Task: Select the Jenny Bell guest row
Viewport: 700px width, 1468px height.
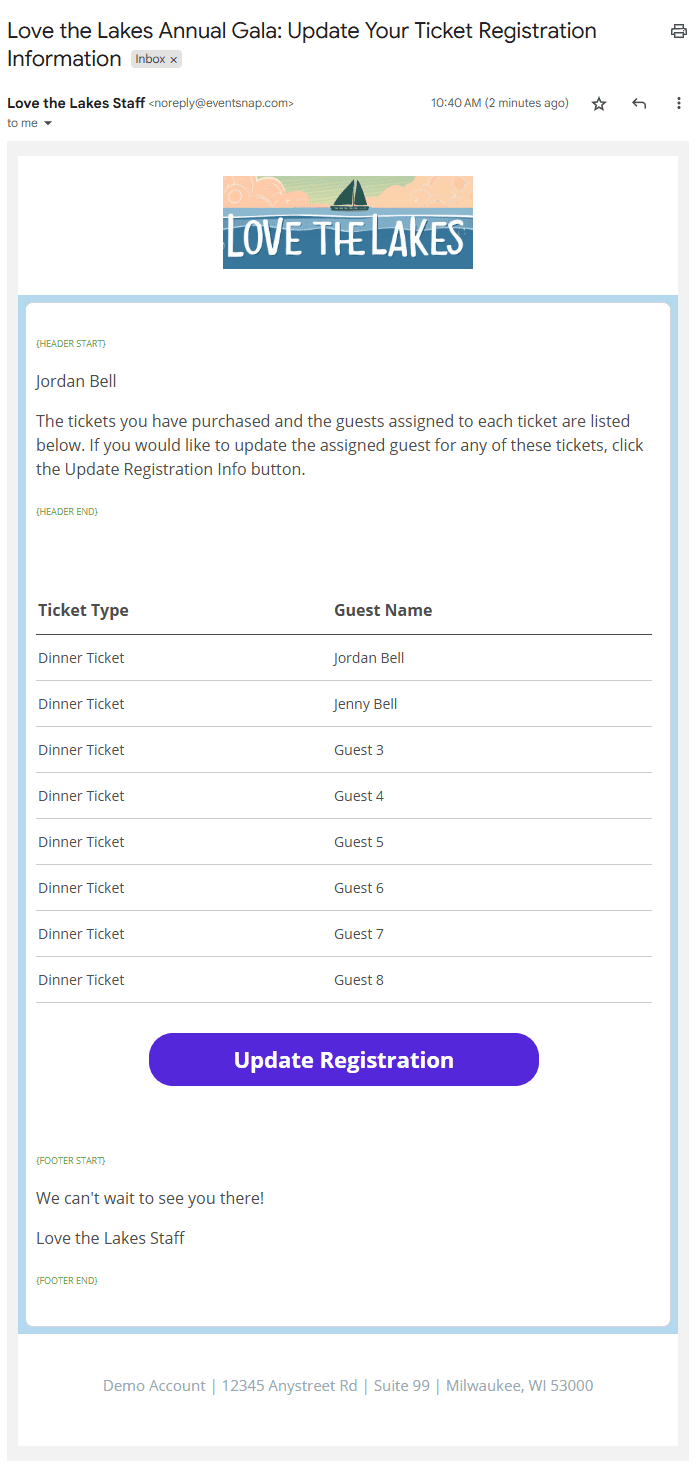Action: [x=365, y=704]
